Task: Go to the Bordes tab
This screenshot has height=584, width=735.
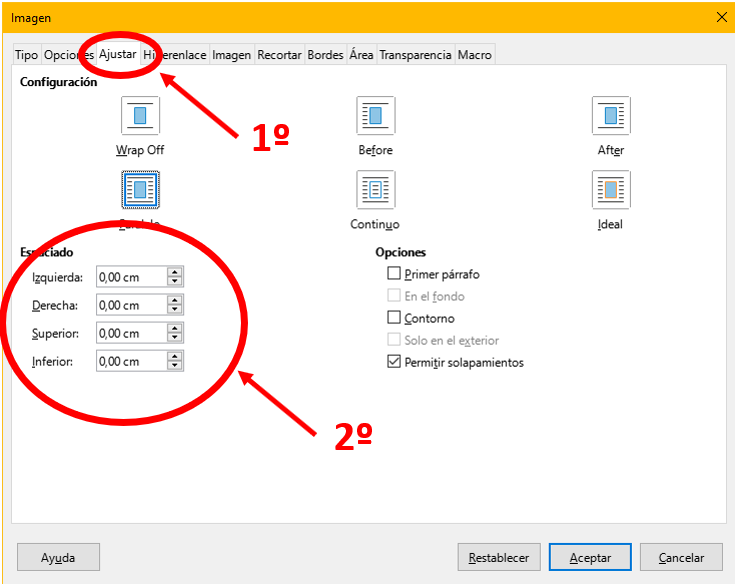Action: (x=325, y=55)
